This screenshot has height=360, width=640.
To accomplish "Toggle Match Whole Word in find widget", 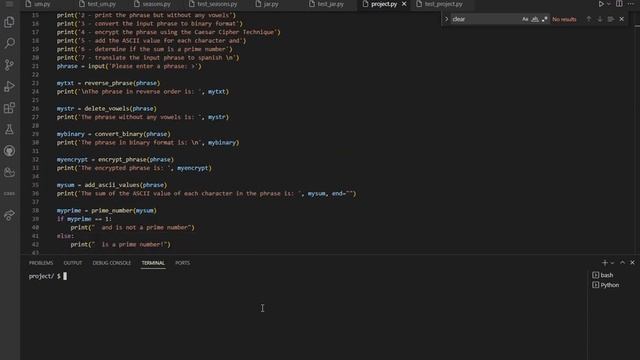I will (535, 19).
